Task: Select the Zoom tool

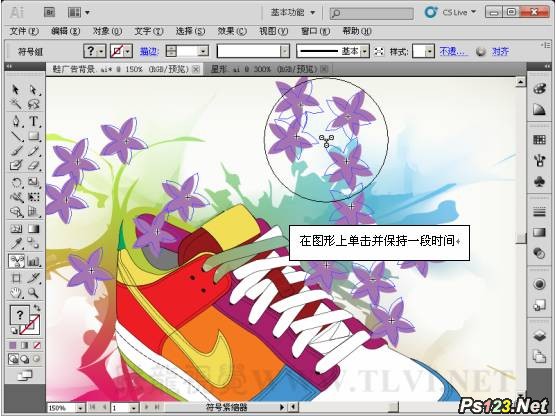Action: click(x=34, y=293)
